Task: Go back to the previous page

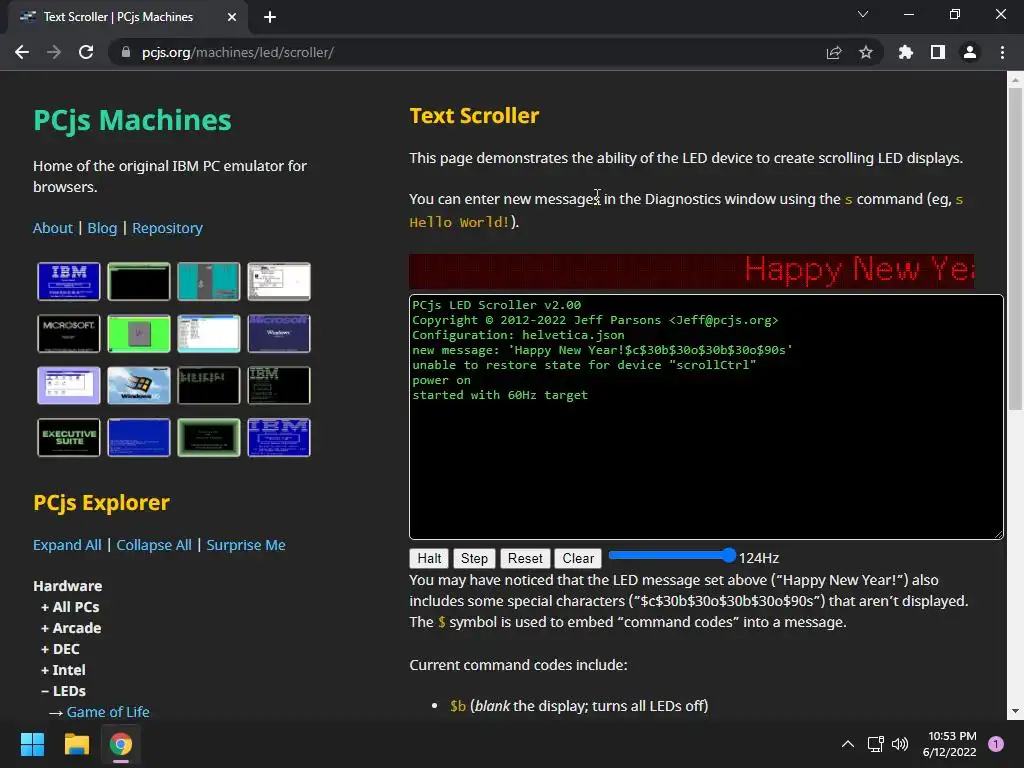Action: point(22,52)
